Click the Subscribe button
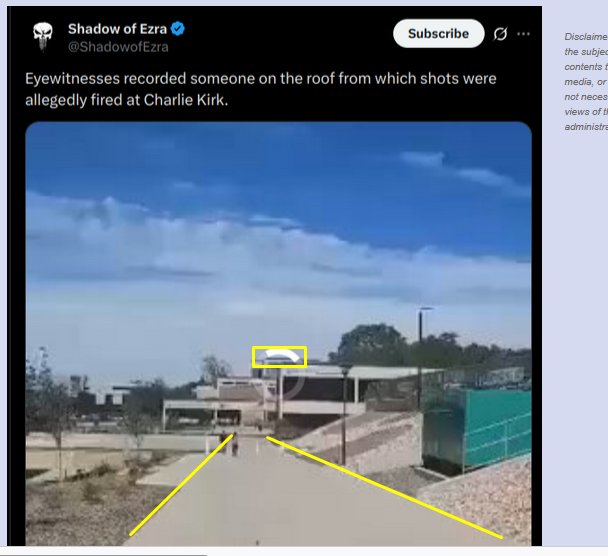Viewport: 608px width, 556px height. [x=439, y=34]
